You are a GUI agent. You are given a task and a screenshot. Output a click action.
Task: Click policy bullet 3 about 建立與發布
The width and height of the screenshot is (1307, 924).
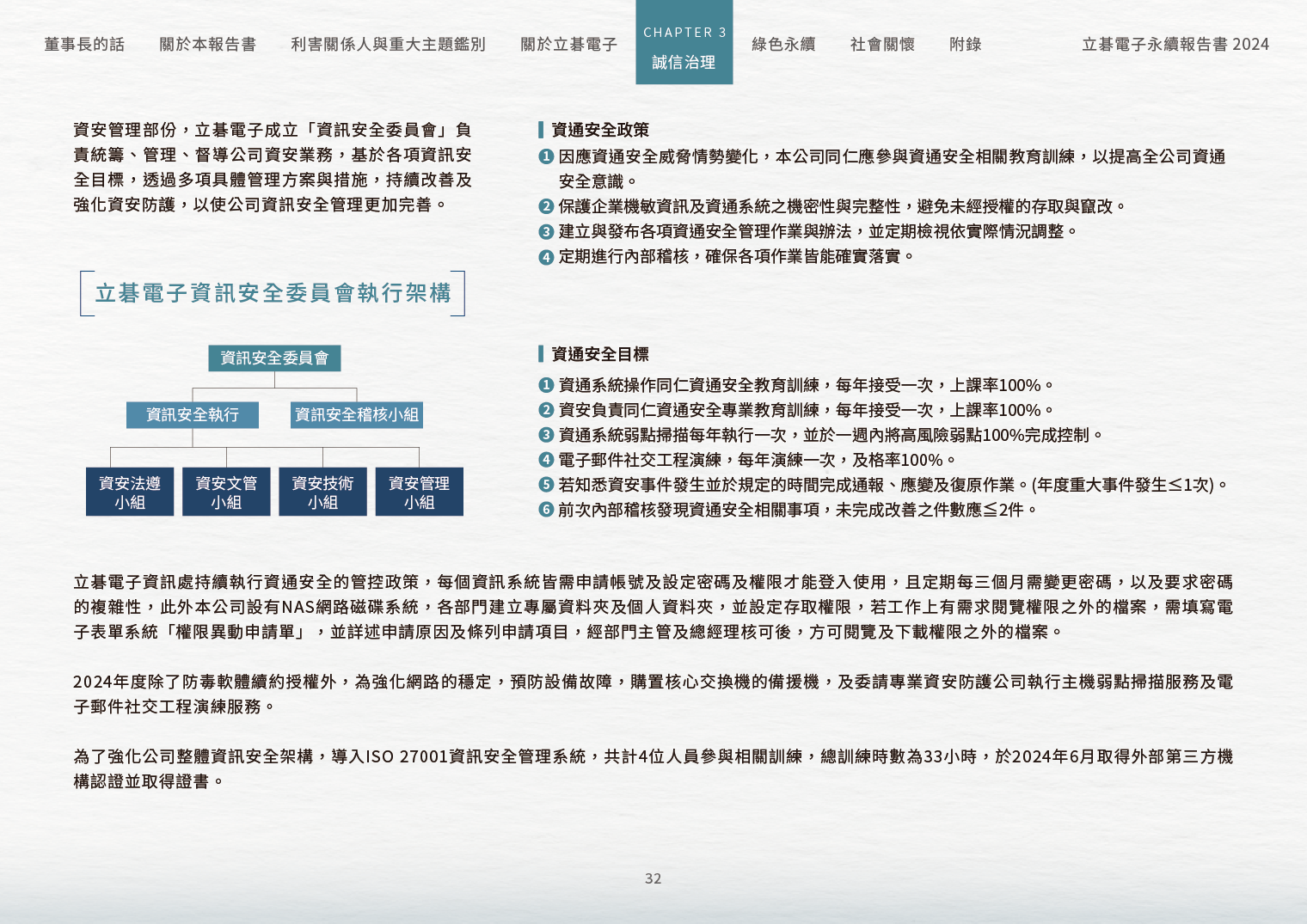(808, 231)
